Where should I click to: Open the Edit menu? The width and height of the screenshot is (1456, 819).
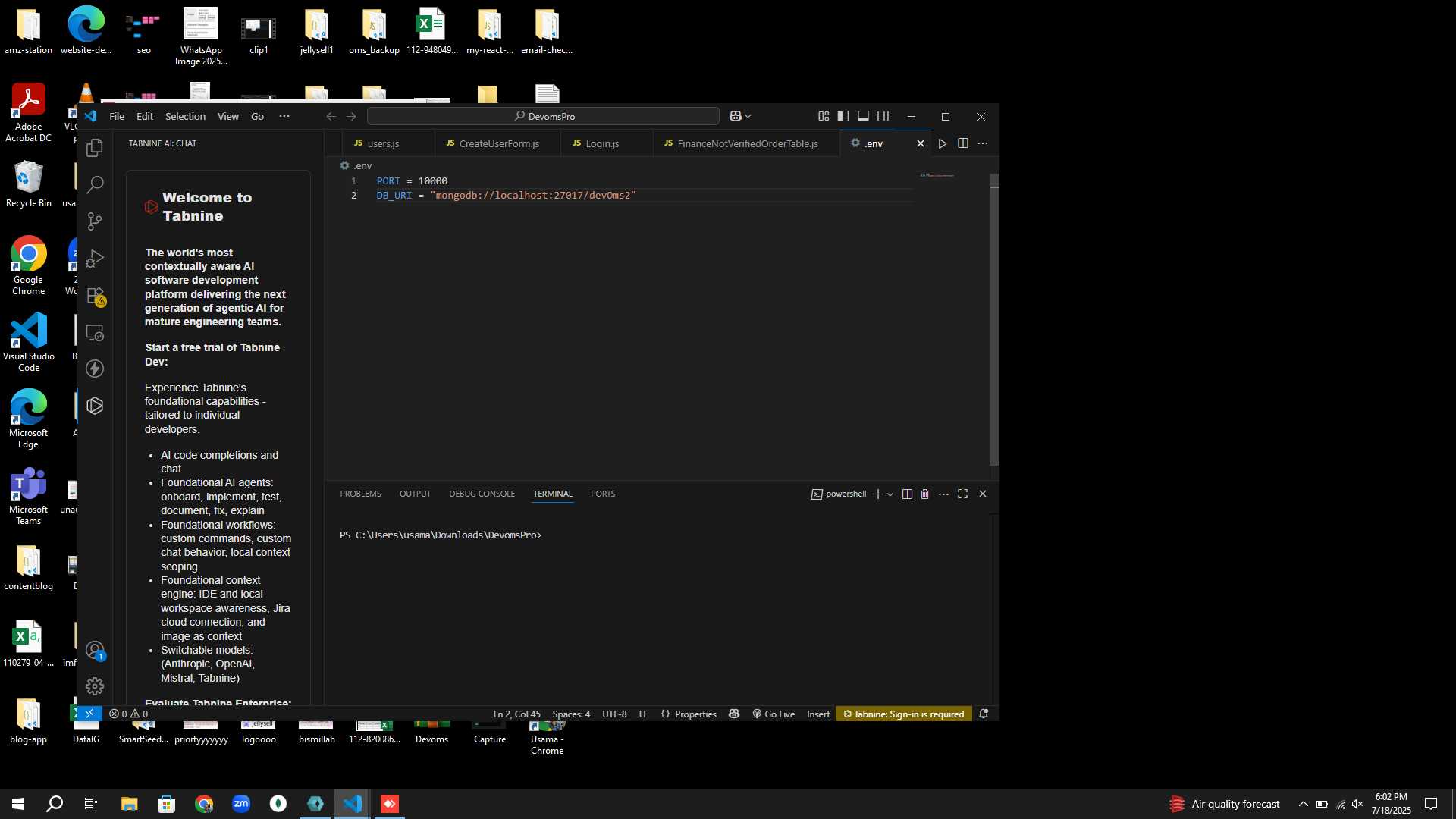[x=145, y=116]
